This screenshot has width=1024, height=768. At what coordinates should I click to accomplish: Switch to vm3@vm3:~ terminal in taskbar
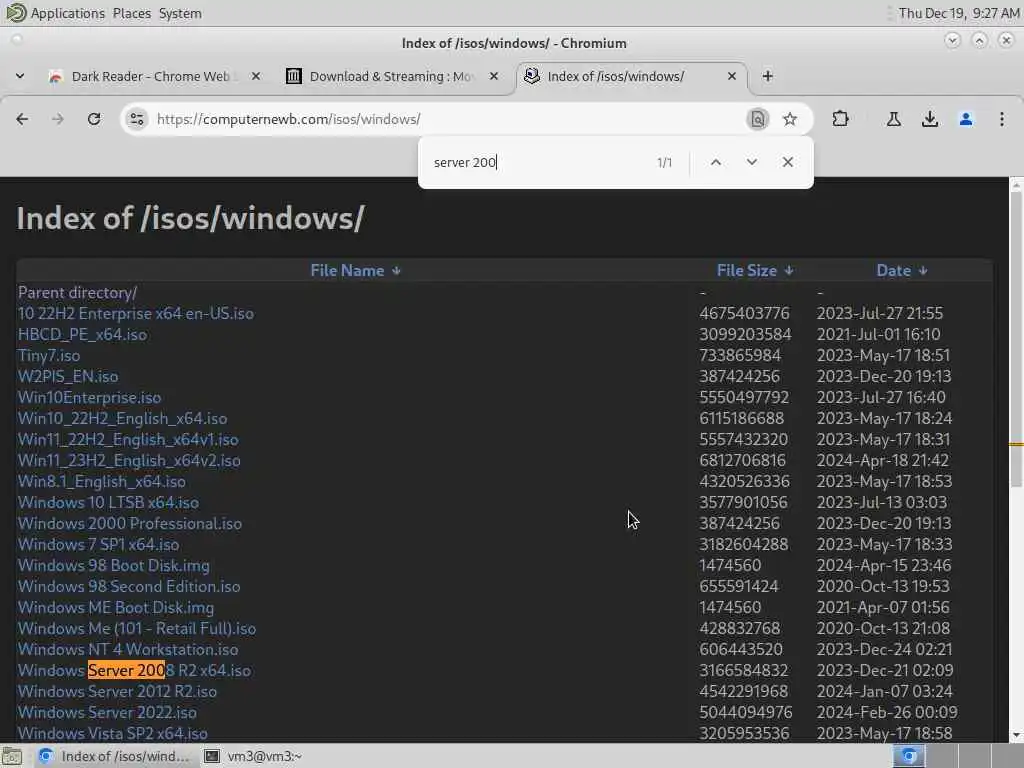[x=253, y=756]
